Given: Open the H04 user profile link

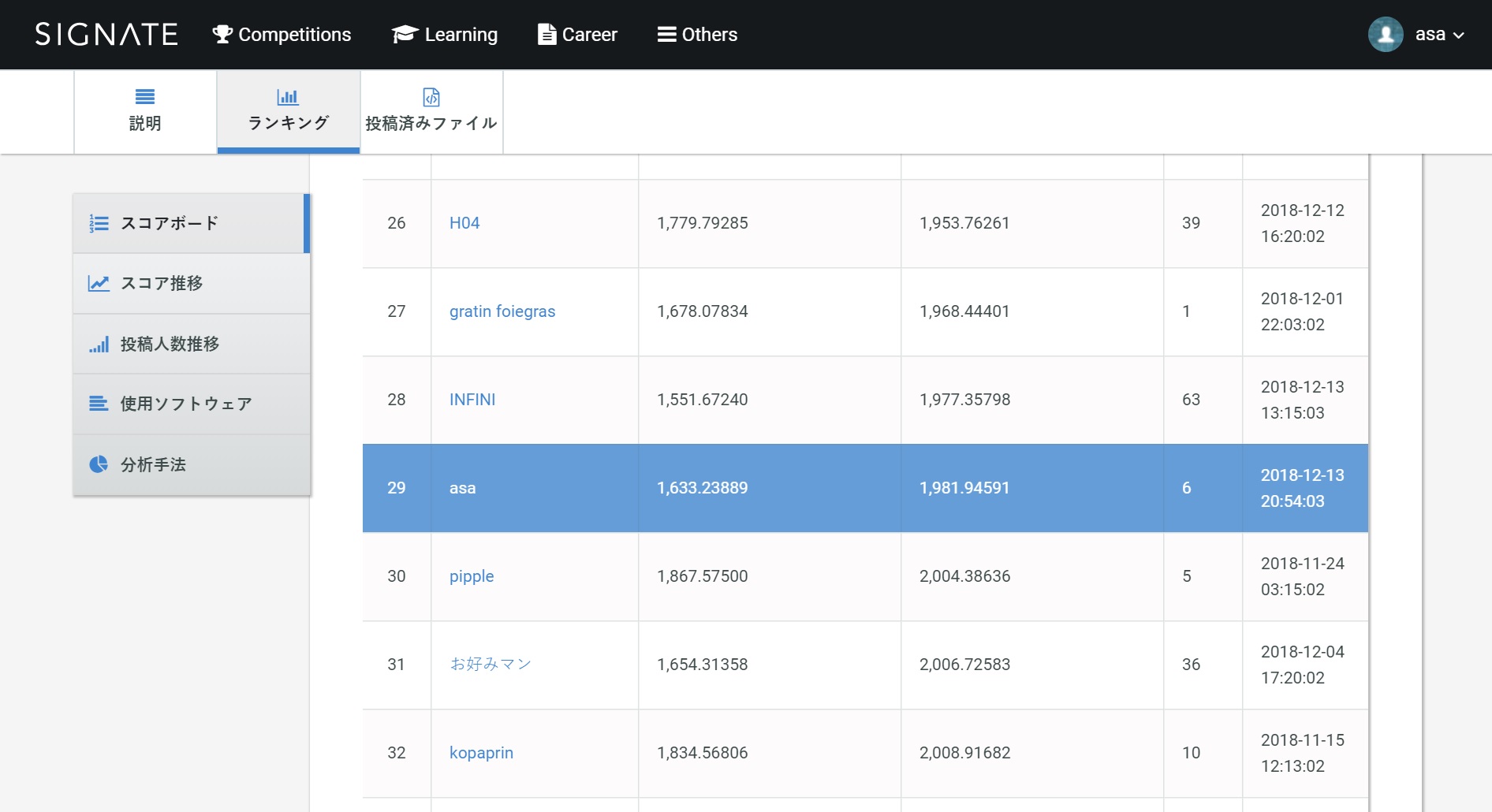Looking at the screenshot, I should point(464,223).
